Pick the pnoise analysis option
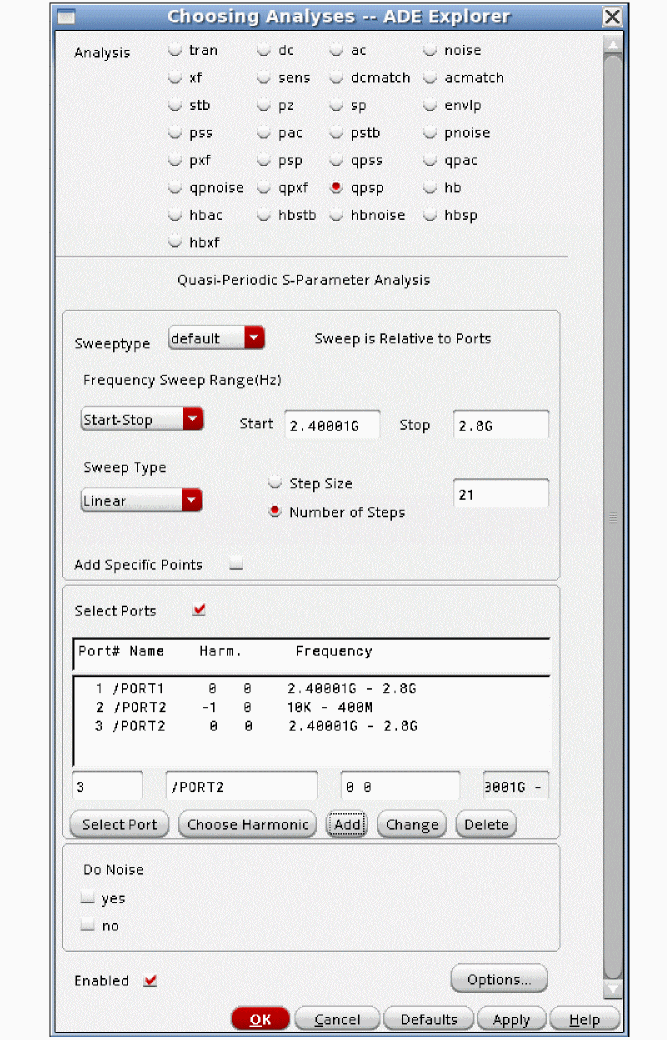 [x=430, y=133]
